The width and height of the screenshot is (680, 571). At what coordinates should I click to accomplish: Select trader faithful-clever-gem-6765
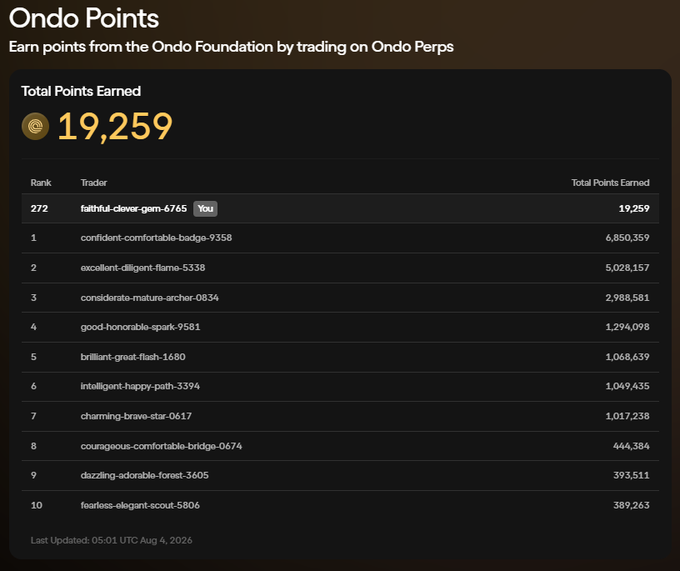tap(134, 209)
